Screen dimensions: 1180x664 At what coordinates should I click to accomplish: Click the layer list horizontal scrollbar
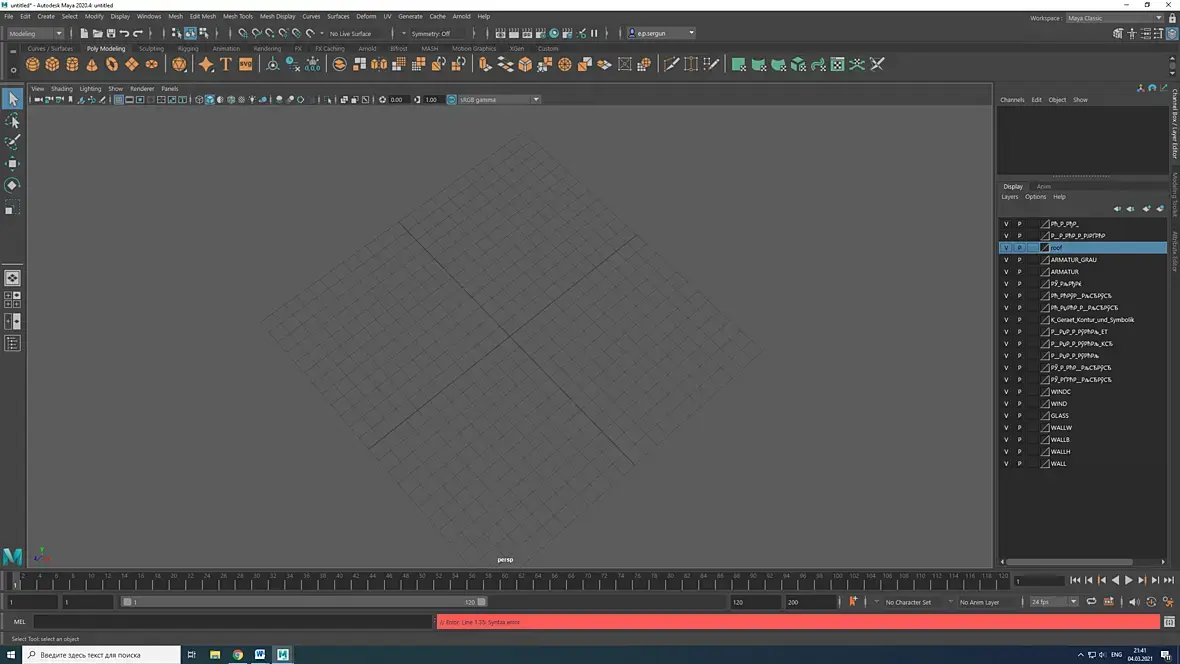pos(1069,562)
